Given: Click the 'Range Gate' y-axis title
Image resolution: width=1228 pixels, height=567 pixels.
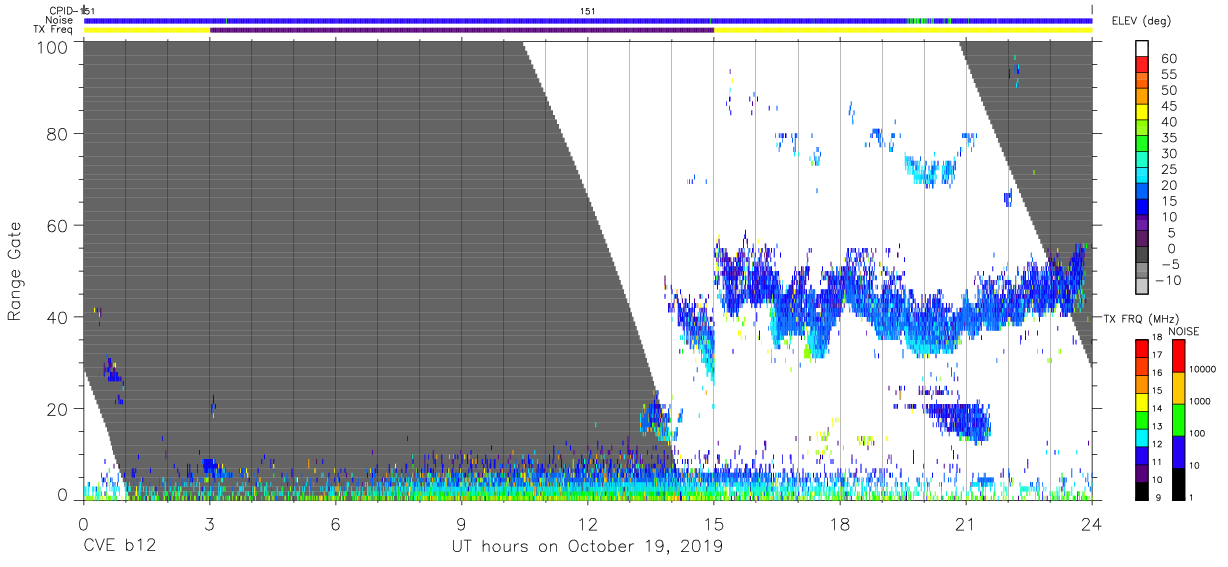Looking at the screenshot, I should (15, 272).
